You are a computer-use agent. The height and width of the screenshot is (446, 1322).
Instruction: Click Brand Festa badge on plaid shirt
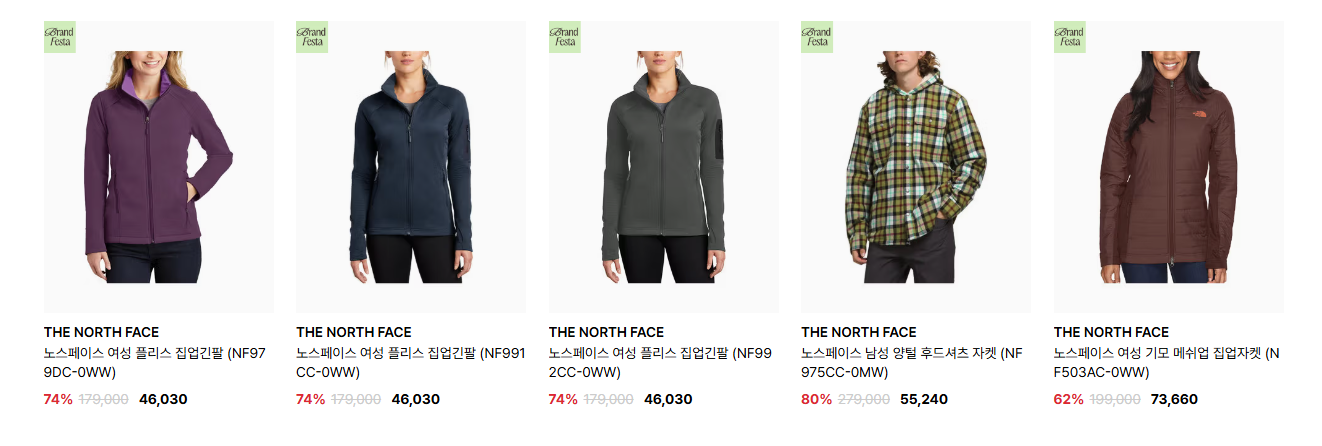pos(817,37)
